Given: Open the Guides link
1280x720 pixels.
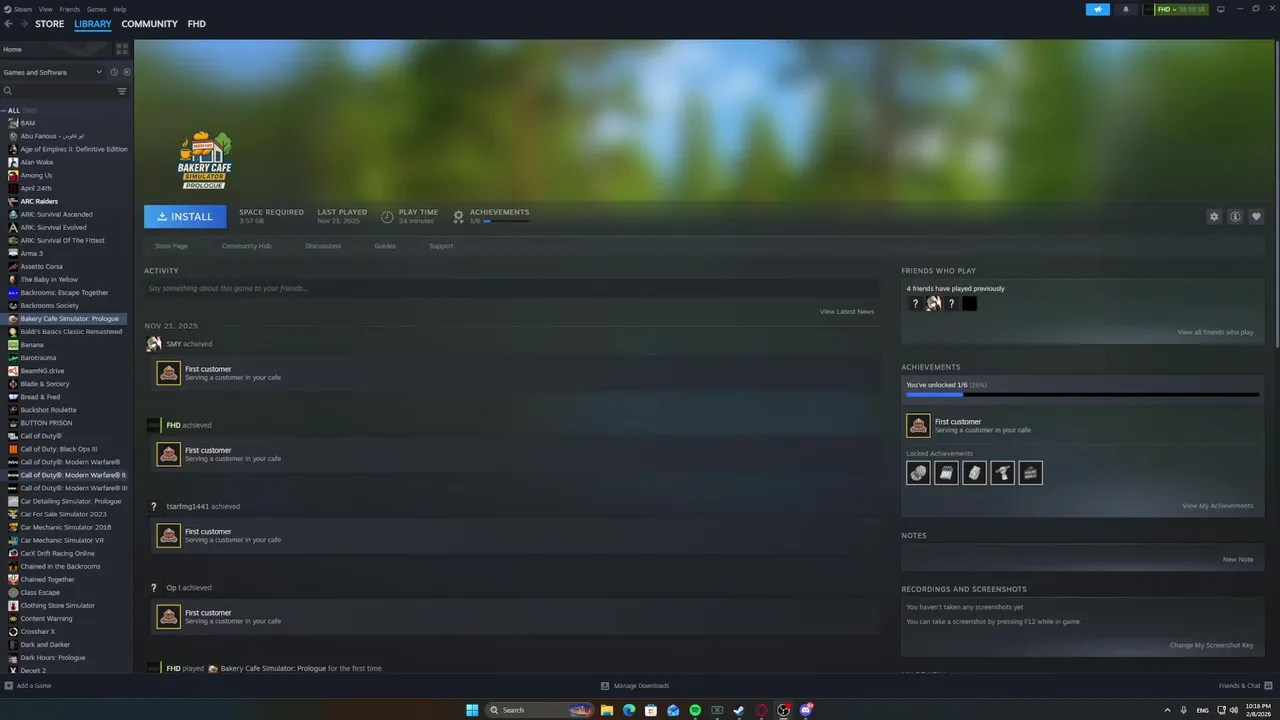Looking at the screenshot, I should (385, 246).
